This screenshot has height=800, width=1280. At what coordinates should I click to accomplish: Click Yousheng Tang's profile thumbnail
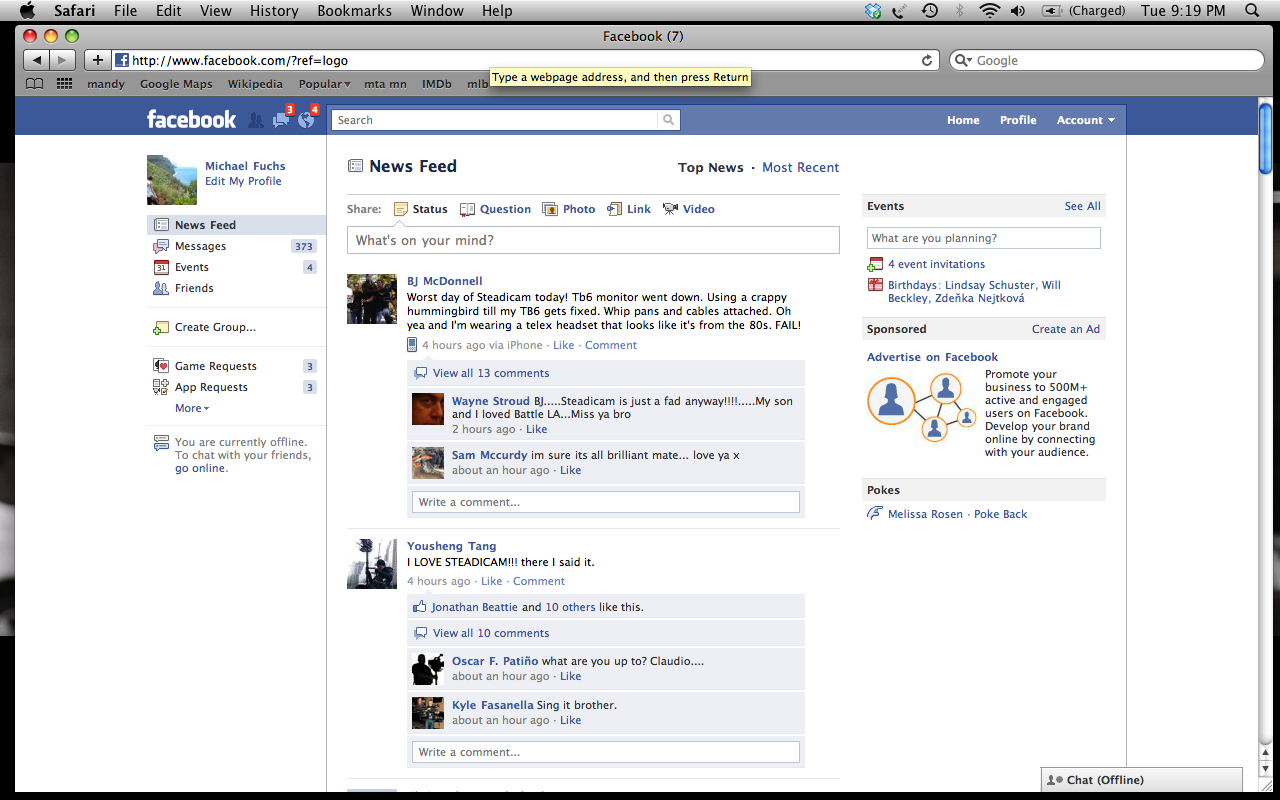coord(372,563)
